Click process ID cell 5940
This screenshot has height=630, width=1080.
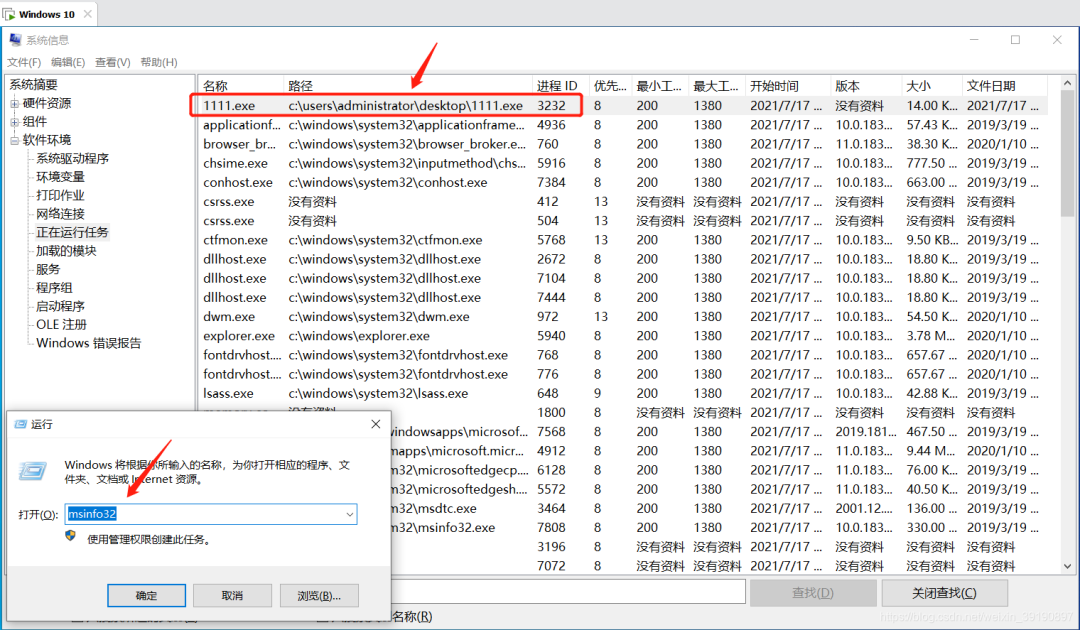tap(551, 335)
